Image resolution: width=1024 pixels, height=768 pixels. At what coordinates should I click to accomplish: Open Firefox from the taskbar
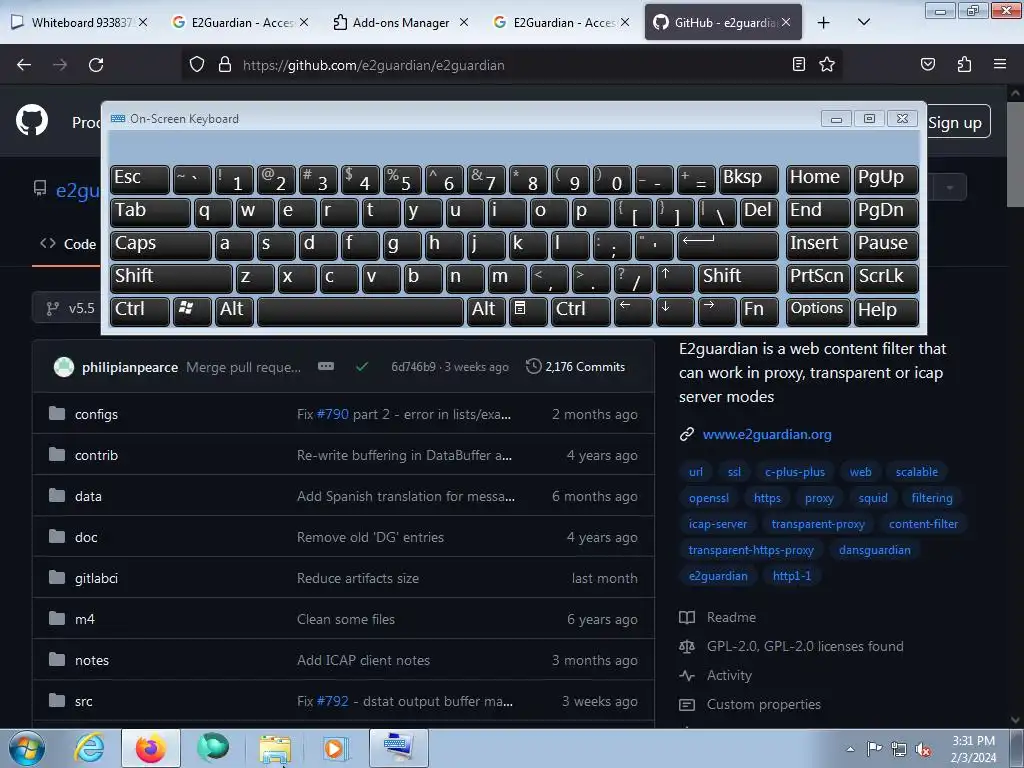pyautogui.click(x=150, y=748)
